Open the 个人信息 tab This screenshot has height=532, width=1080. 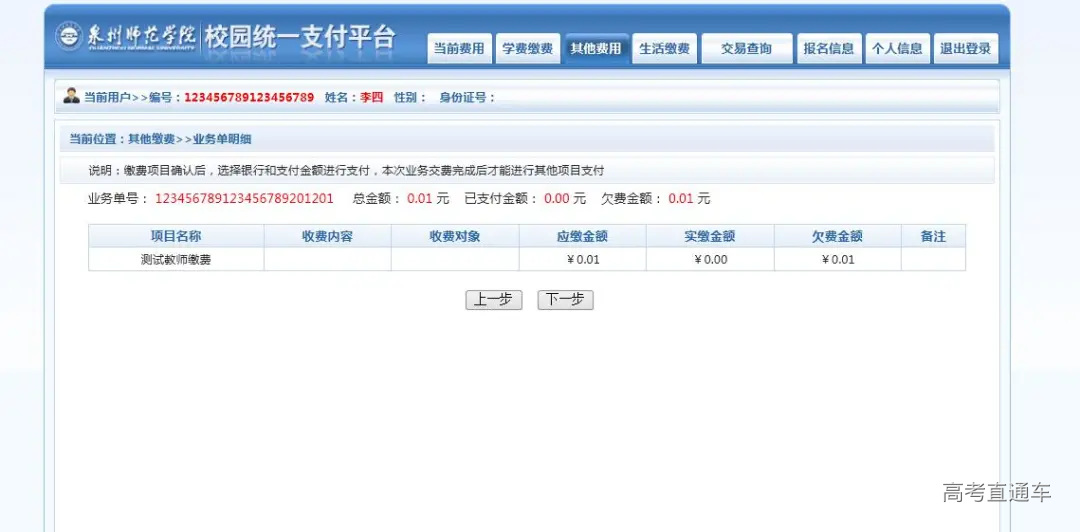coord(897,49)
